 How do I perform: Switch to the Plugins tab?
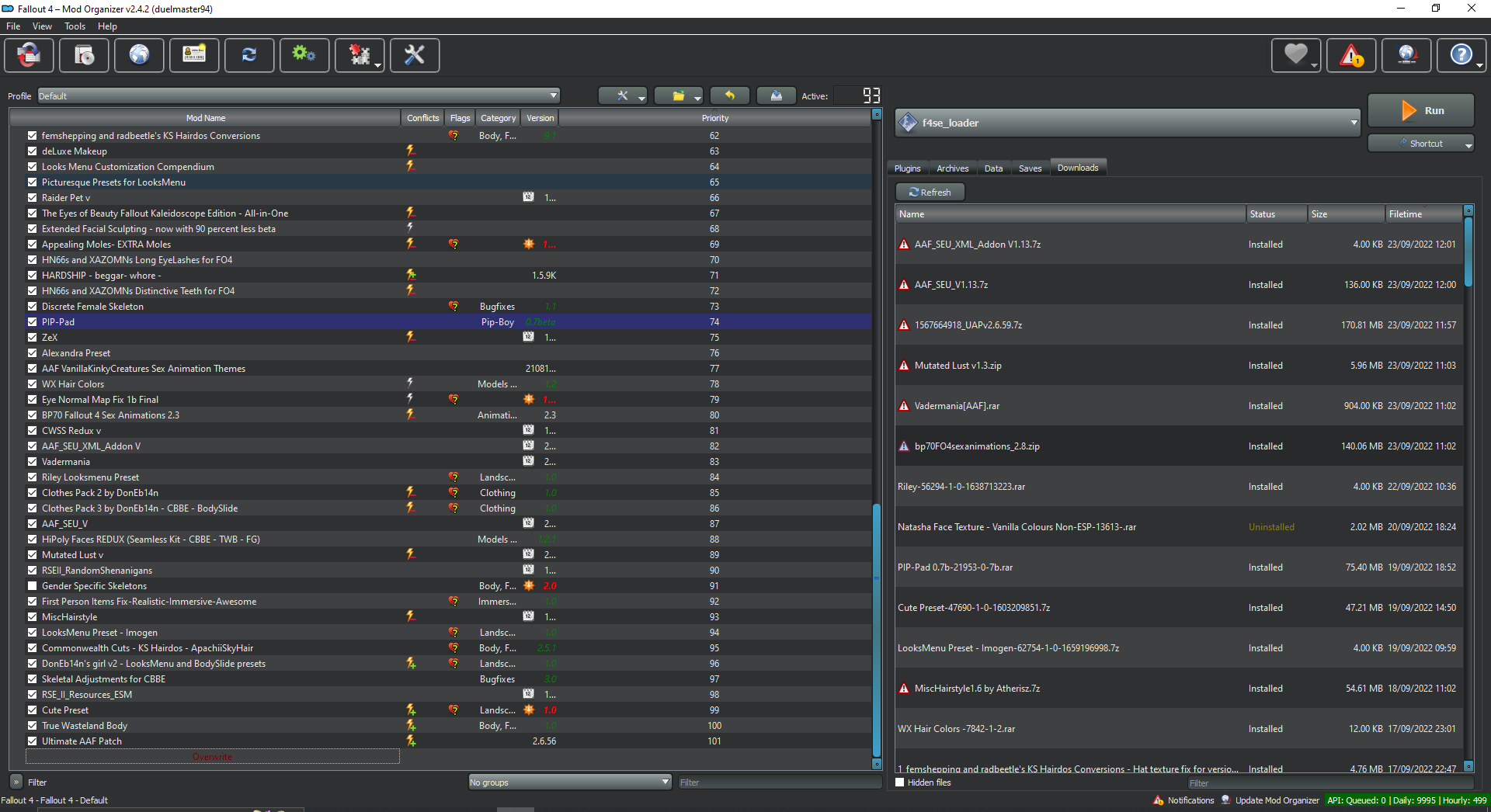[907, 168]
